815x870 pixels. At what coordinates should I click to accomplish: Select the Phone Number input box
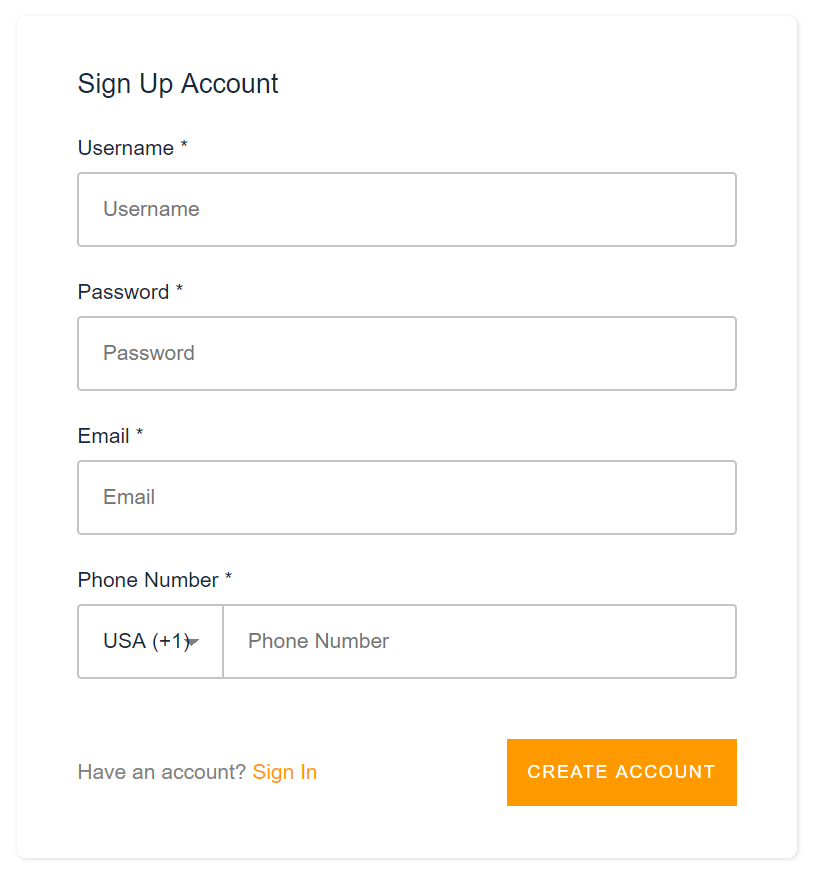[479, 641]
